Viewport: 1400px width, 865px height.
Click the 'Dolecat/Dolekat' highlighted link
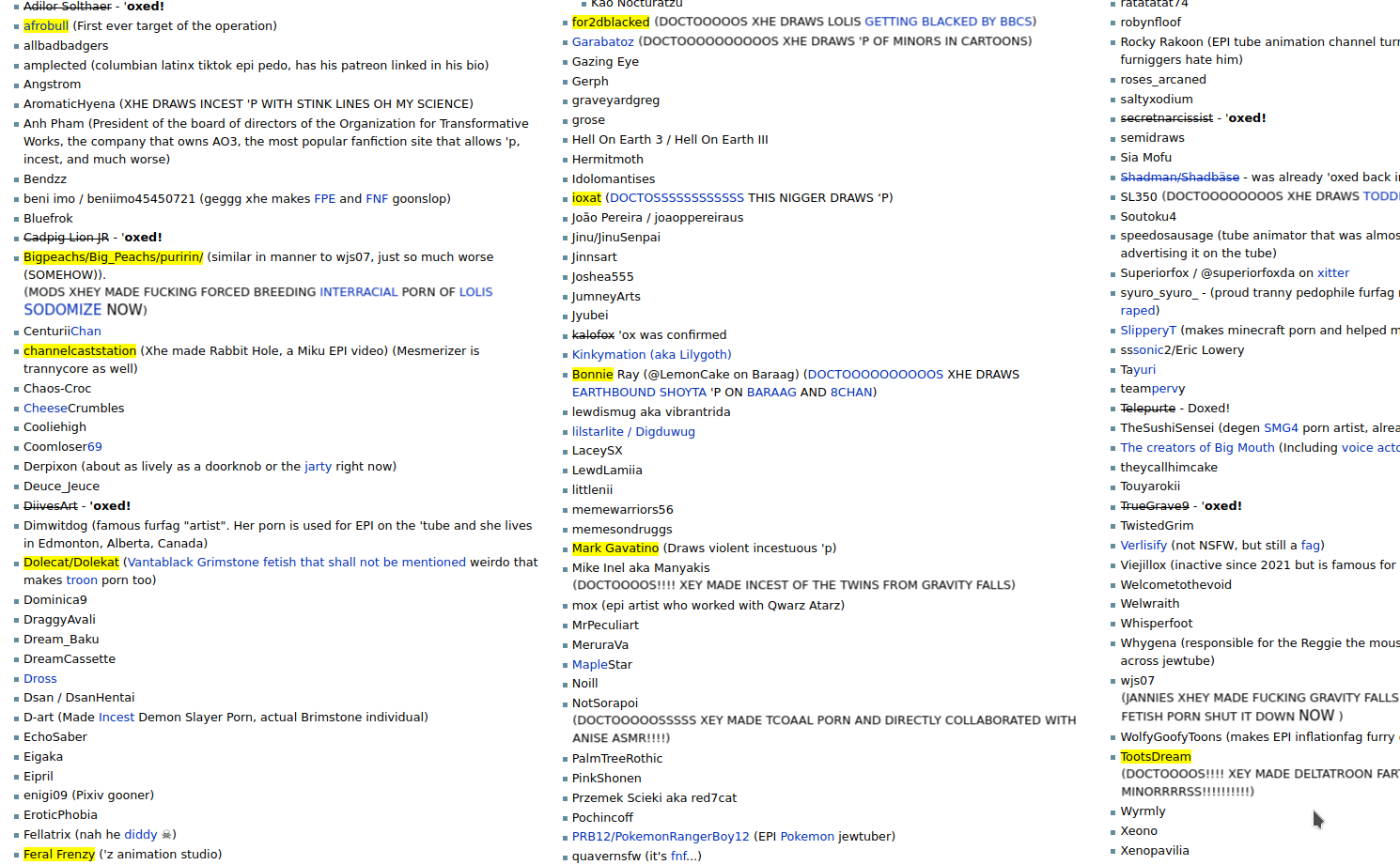(71, 562)
